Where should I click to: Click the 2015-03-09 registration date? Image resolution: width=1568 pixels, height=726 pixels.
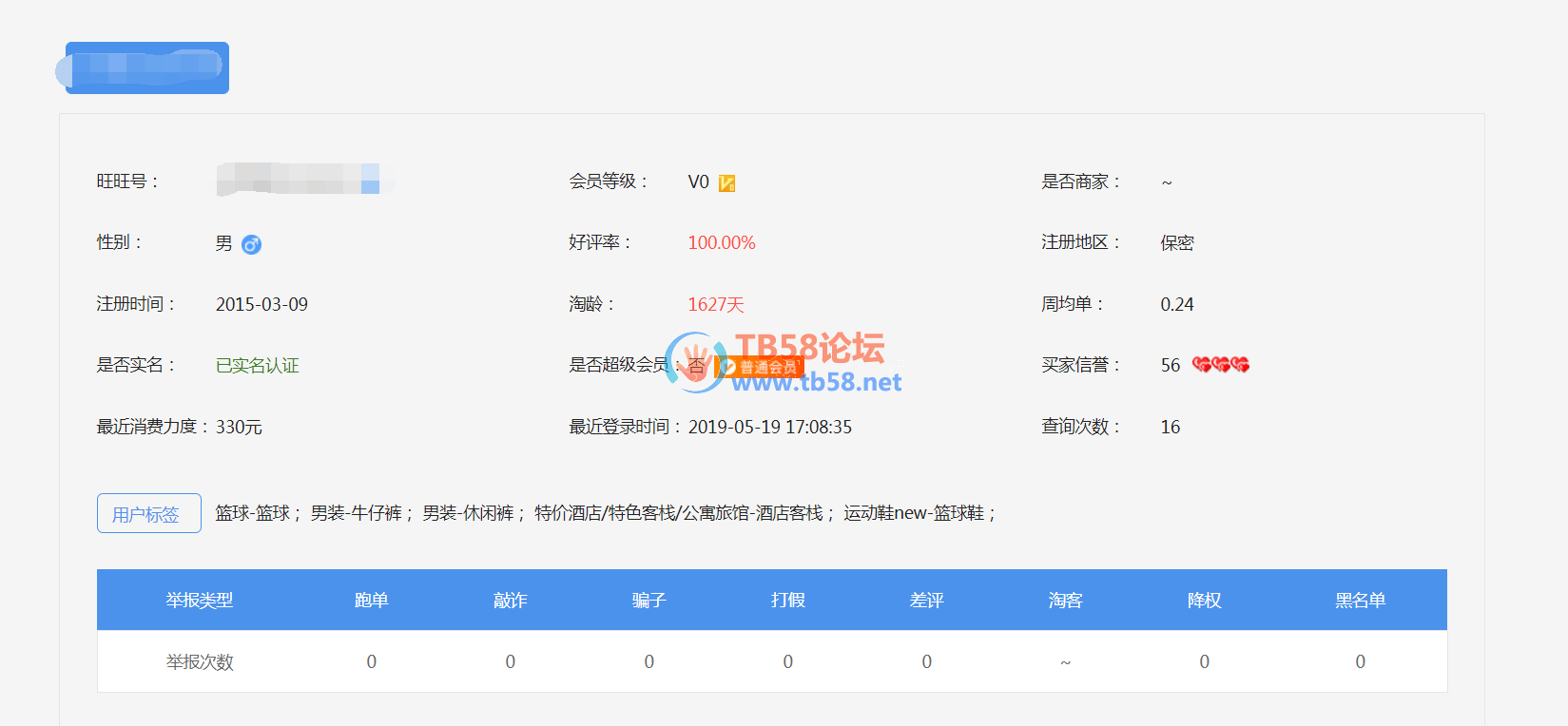pyautogui.click(x=261, y=305)
